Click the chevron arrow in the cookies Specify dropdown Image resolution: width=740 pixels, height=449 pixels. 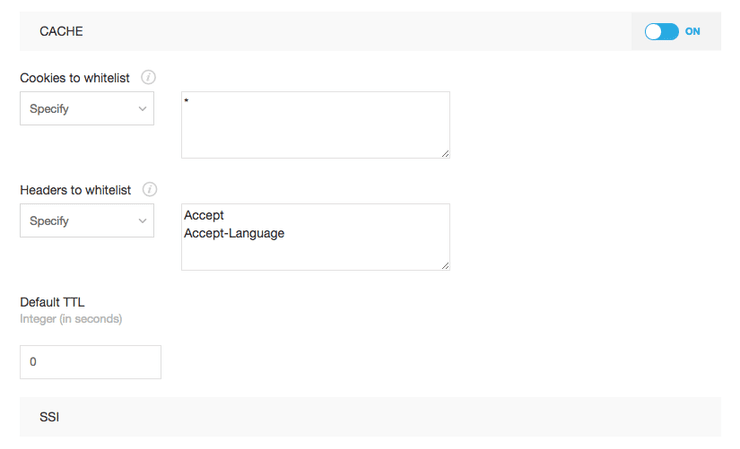pyautogui.click(x=142, y=109)
